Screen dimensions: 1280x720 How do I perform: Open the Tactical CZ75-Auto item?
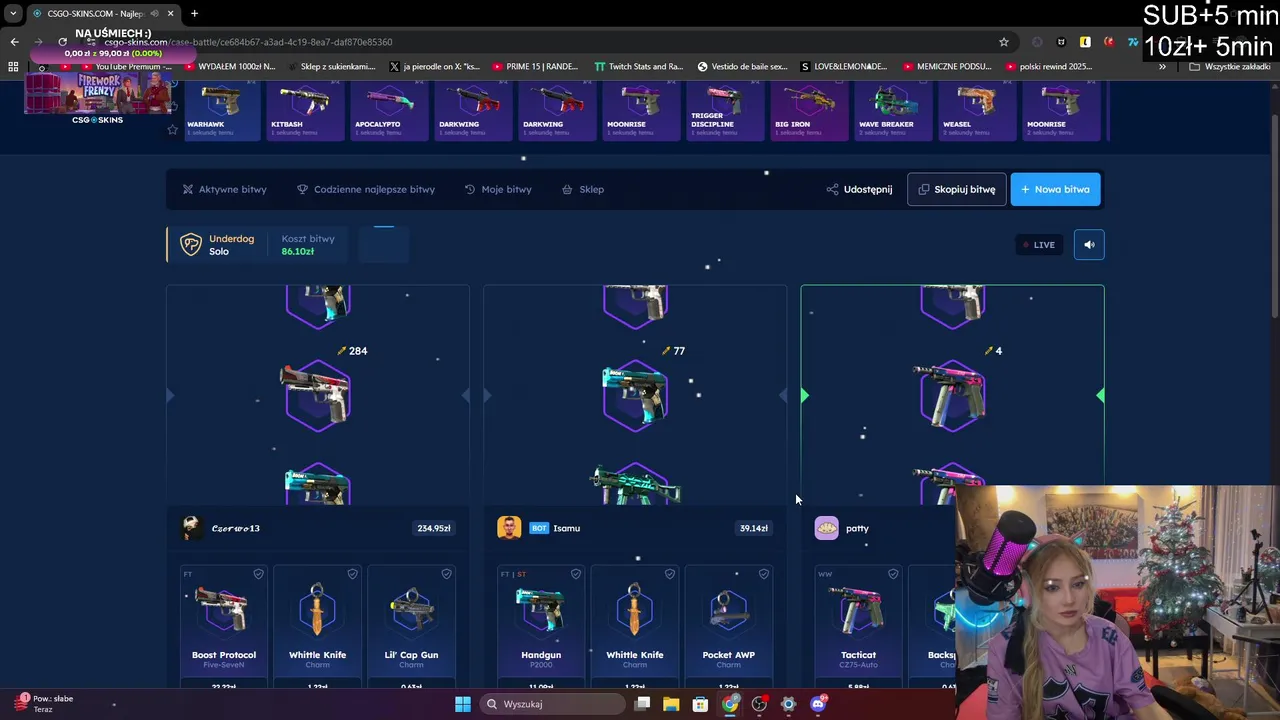pos(859,627)
